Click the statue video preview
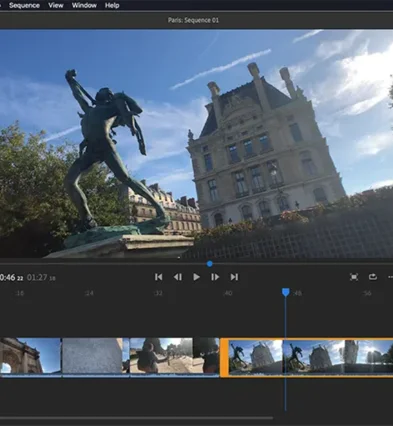This screenshot has width=393, height=426. pyautogui.click(x=196, y=144)
